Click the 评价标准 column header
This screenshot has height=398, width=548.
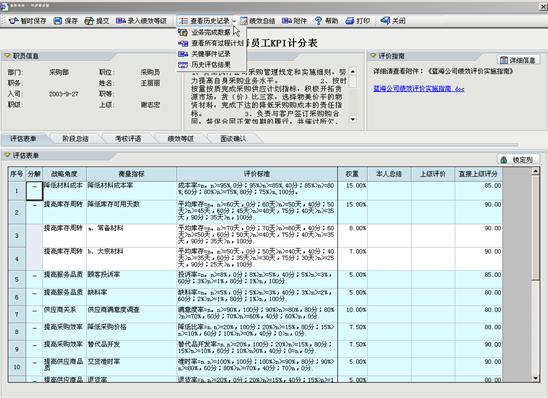(x=257, y=174)
